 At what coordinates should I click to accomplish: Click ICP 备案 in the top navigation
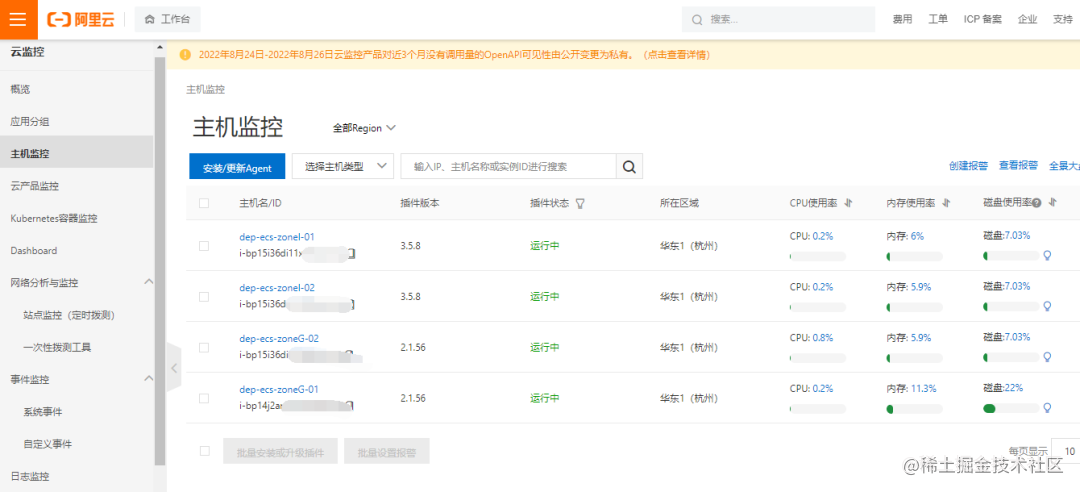click(x=983, y=19)
